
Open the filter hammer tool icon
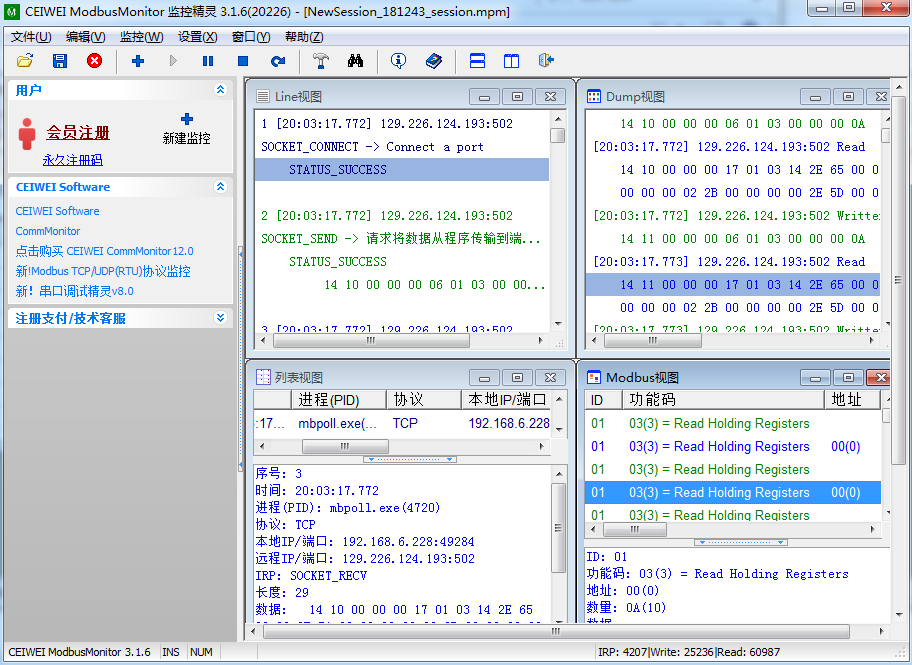click(320, 61)
